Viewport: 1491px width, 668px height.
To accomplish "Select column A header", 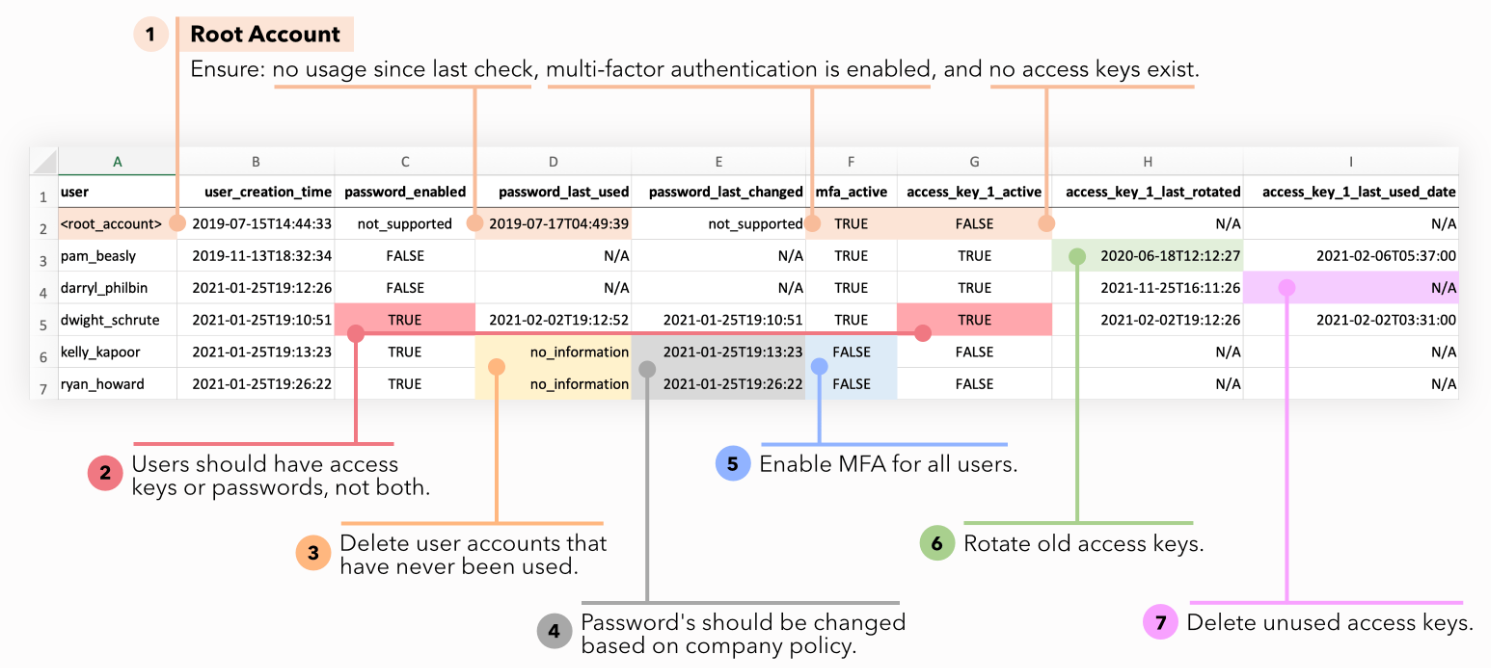I will tap(118, 161).
